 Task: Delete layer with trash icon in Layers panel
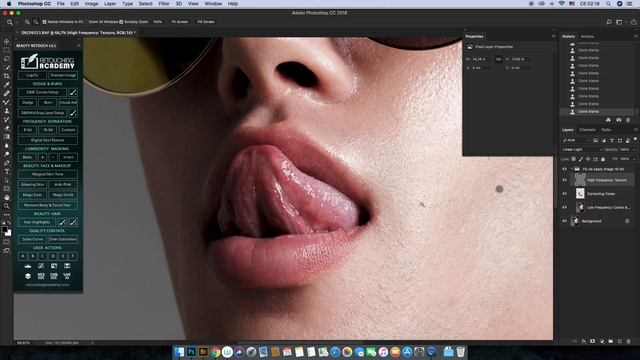(629, 341)
